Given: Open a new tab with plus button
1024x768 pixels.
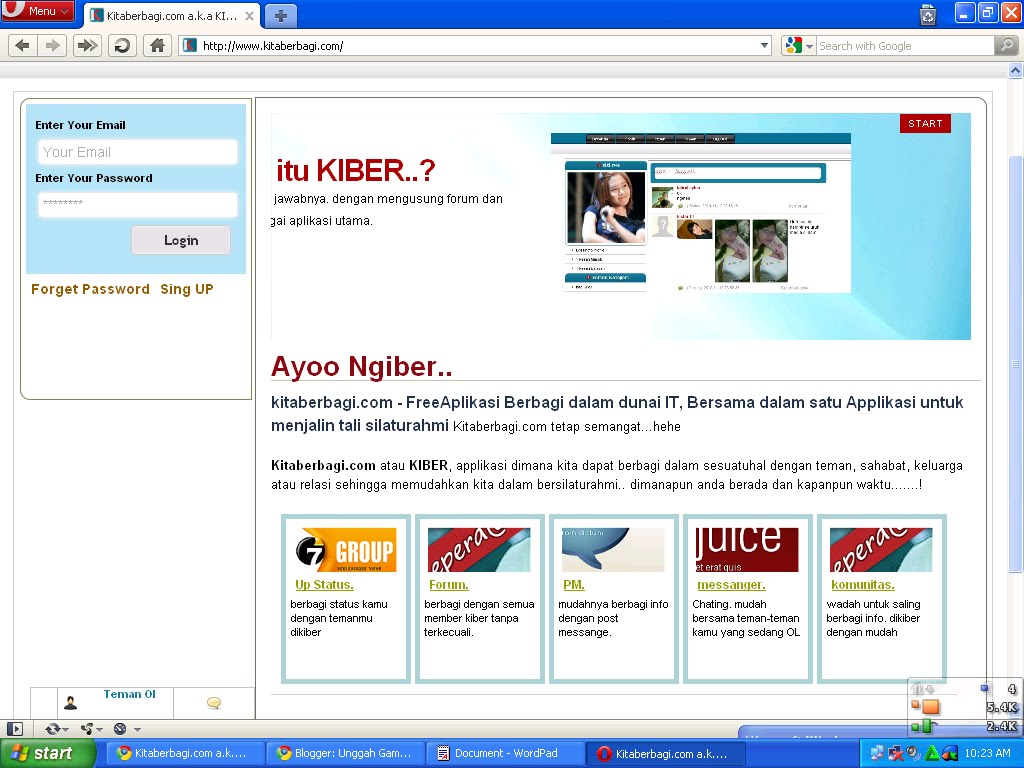Looking at the screenshot, I should pyautogui.click(x=281, y=16).
